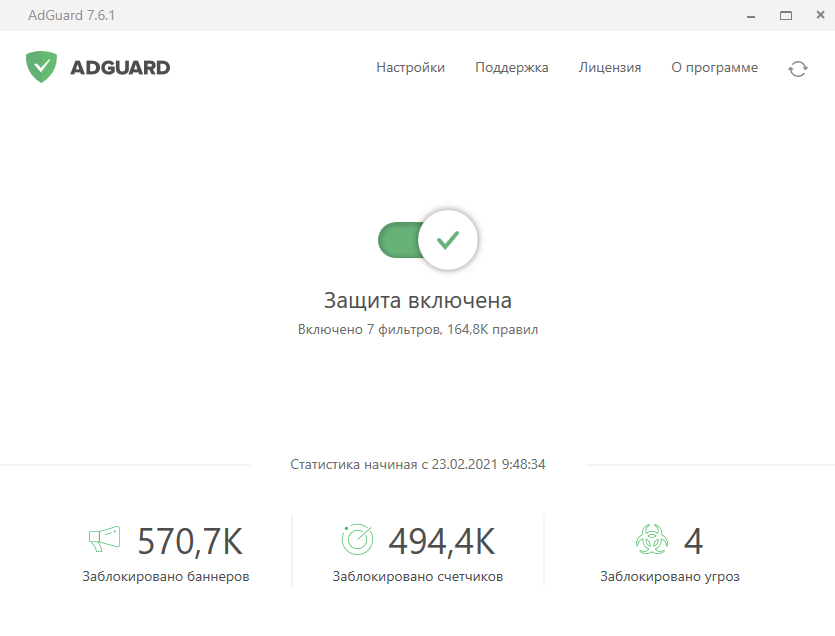Image resolution: width=835 pixels, height=636 pixels.
Task: Turn off the green protection toggle
Action: pos(427,240)
